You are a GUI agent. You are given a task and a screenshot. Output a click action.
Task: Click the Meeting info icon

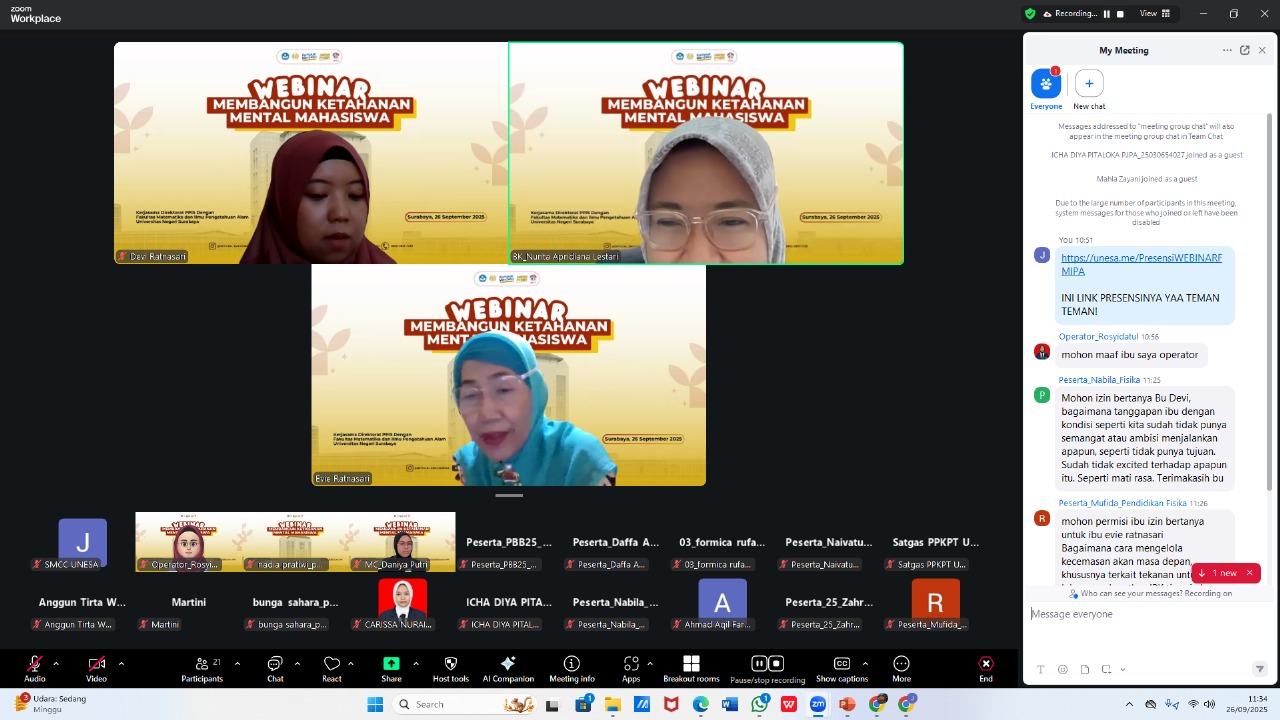(x=571, y=668)
